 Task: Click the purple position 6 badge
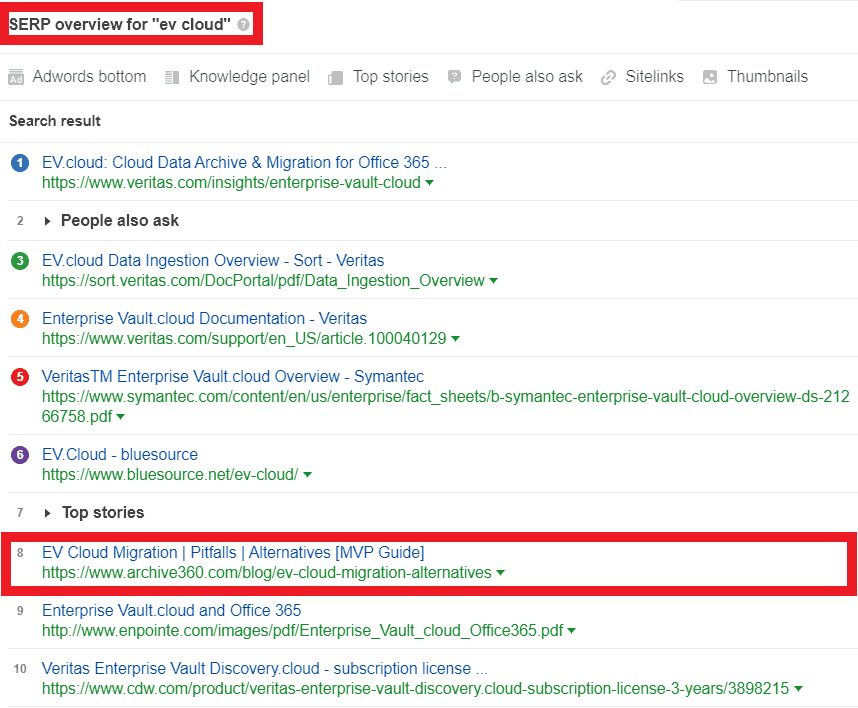coord(20,455)
